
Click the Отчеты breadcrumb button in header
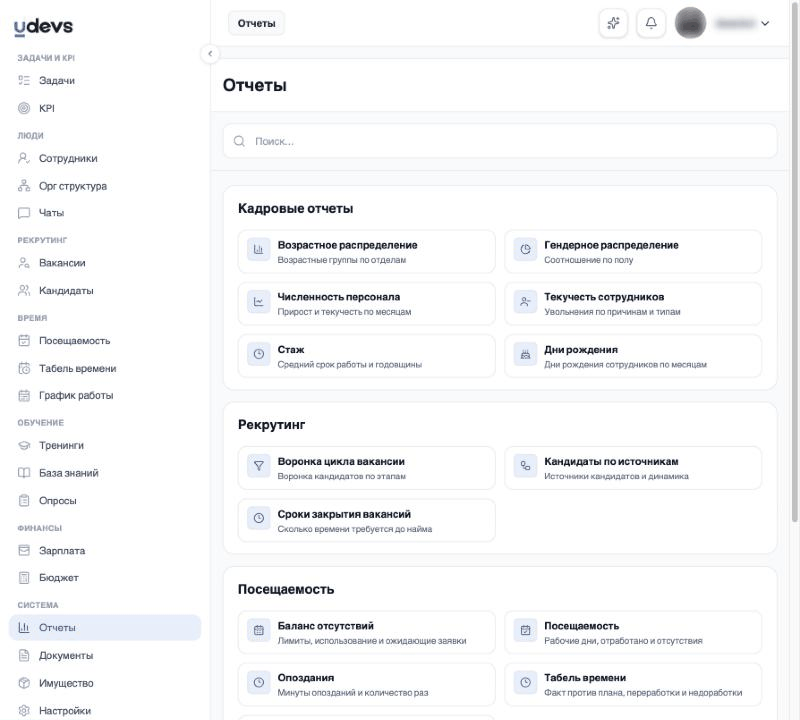click(256, 23)
